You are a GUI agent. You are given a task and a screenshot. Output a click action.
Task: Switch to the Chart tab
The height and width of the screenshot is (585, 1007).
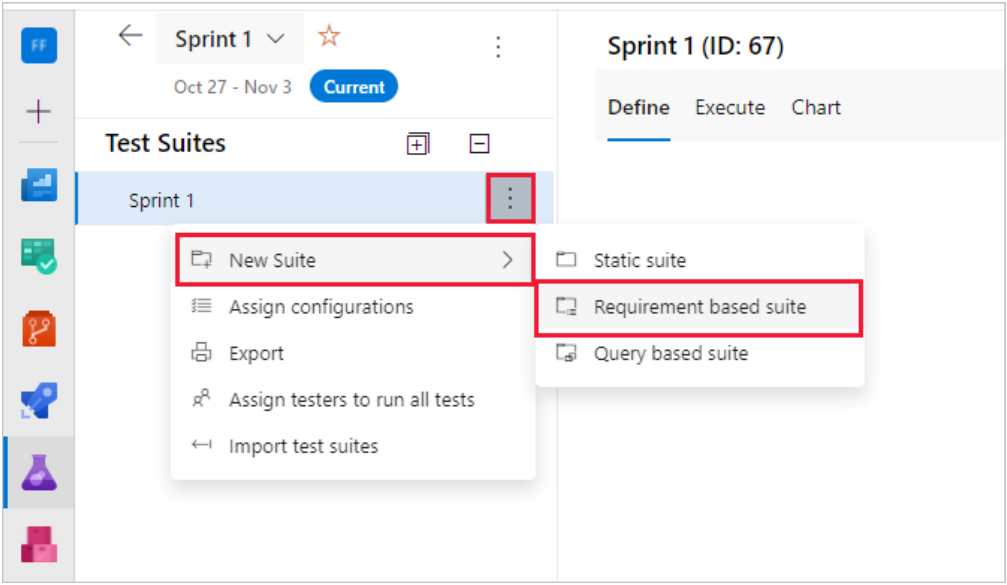click(816, 108)
